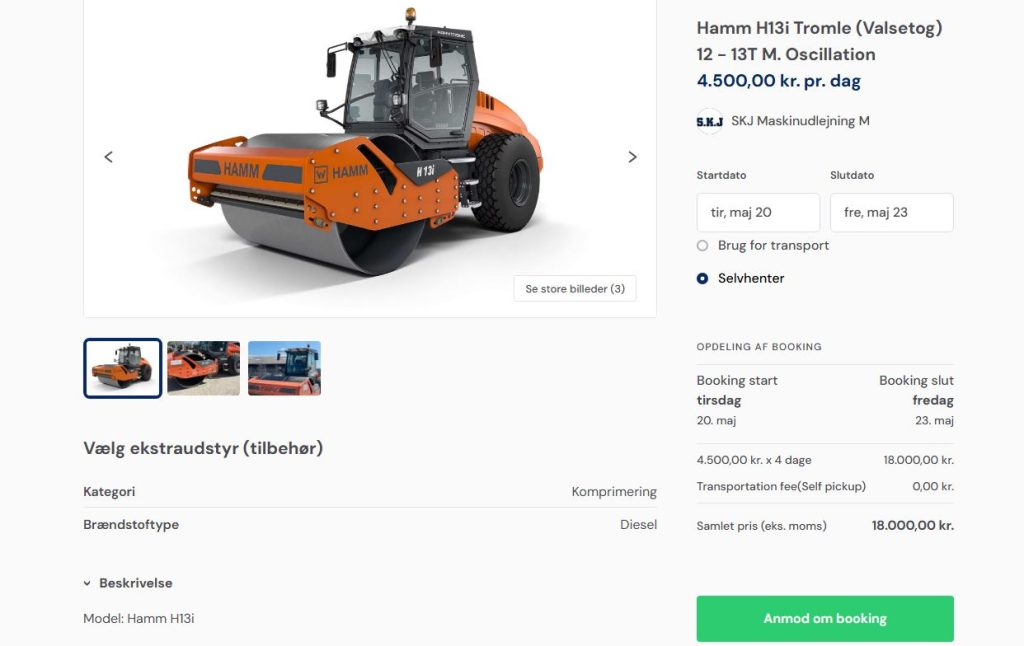Open the Slutdato date picker

(891, 212)
